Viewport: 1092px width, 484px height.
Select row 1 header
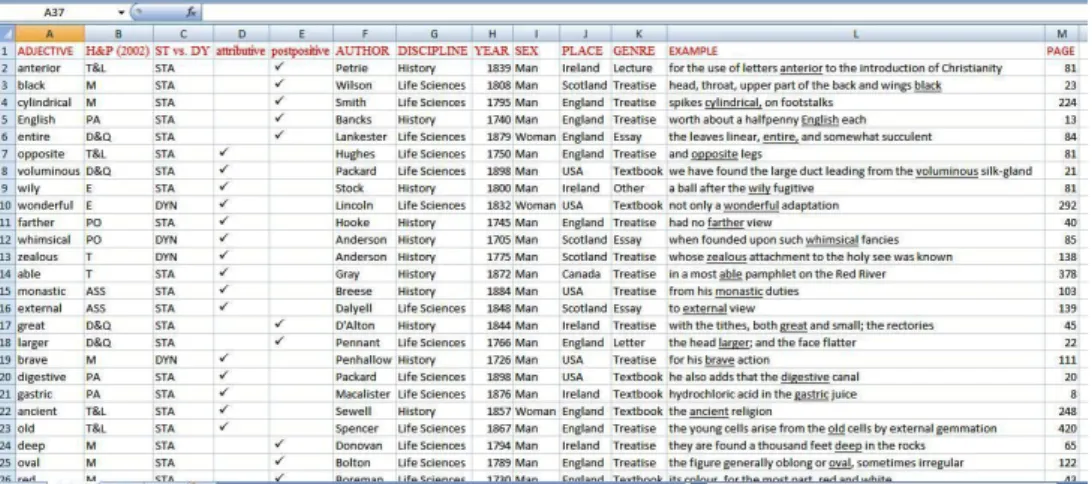click(x=7, y=51)
